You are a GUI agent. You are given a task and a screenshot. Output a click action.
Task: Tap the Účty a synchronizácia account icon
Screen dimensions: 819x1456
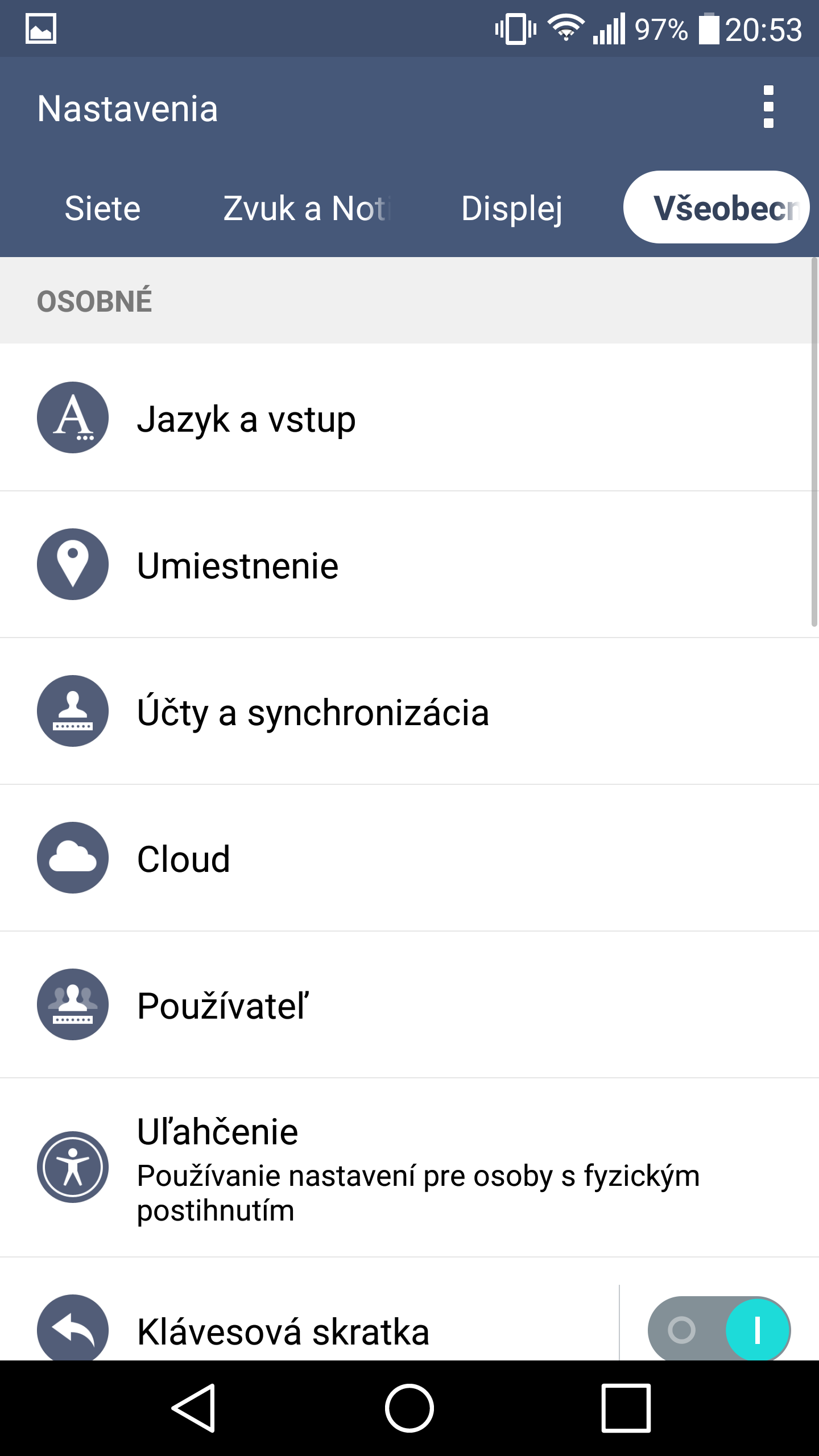pos(73,711)
